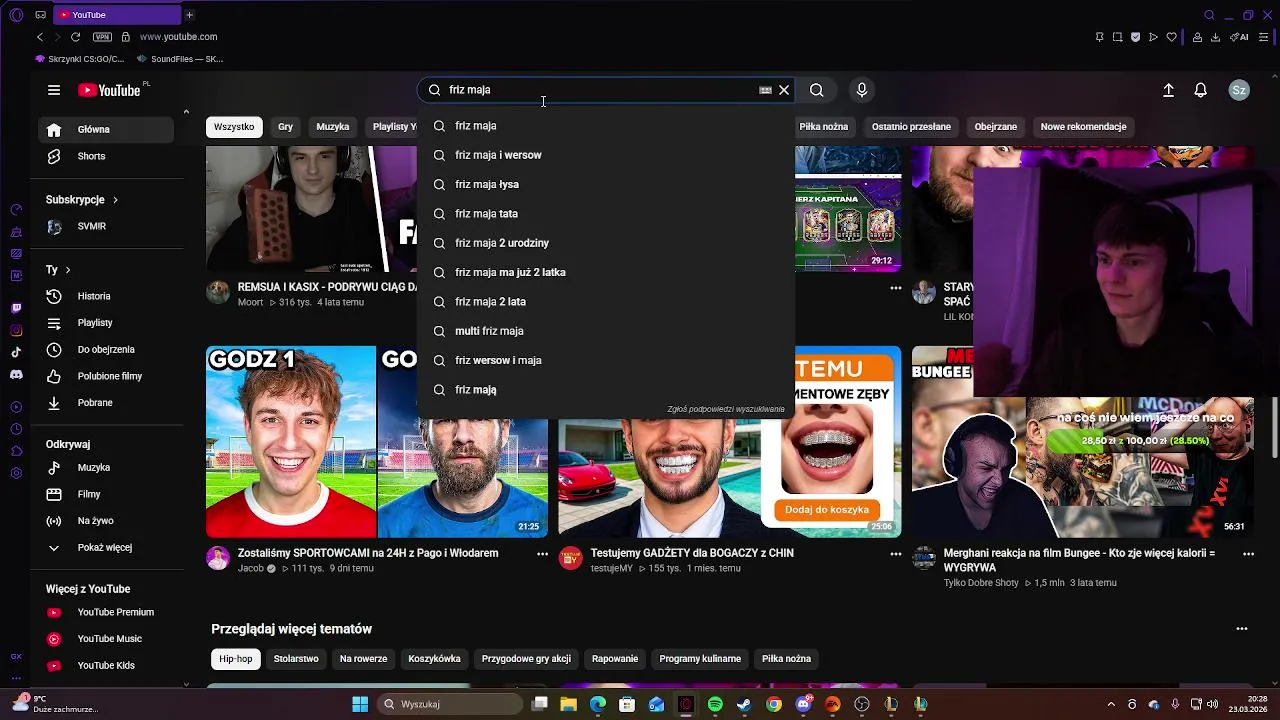Open Pobrane downloads in sidebar

pyautogui.click(x=106, y=403)
